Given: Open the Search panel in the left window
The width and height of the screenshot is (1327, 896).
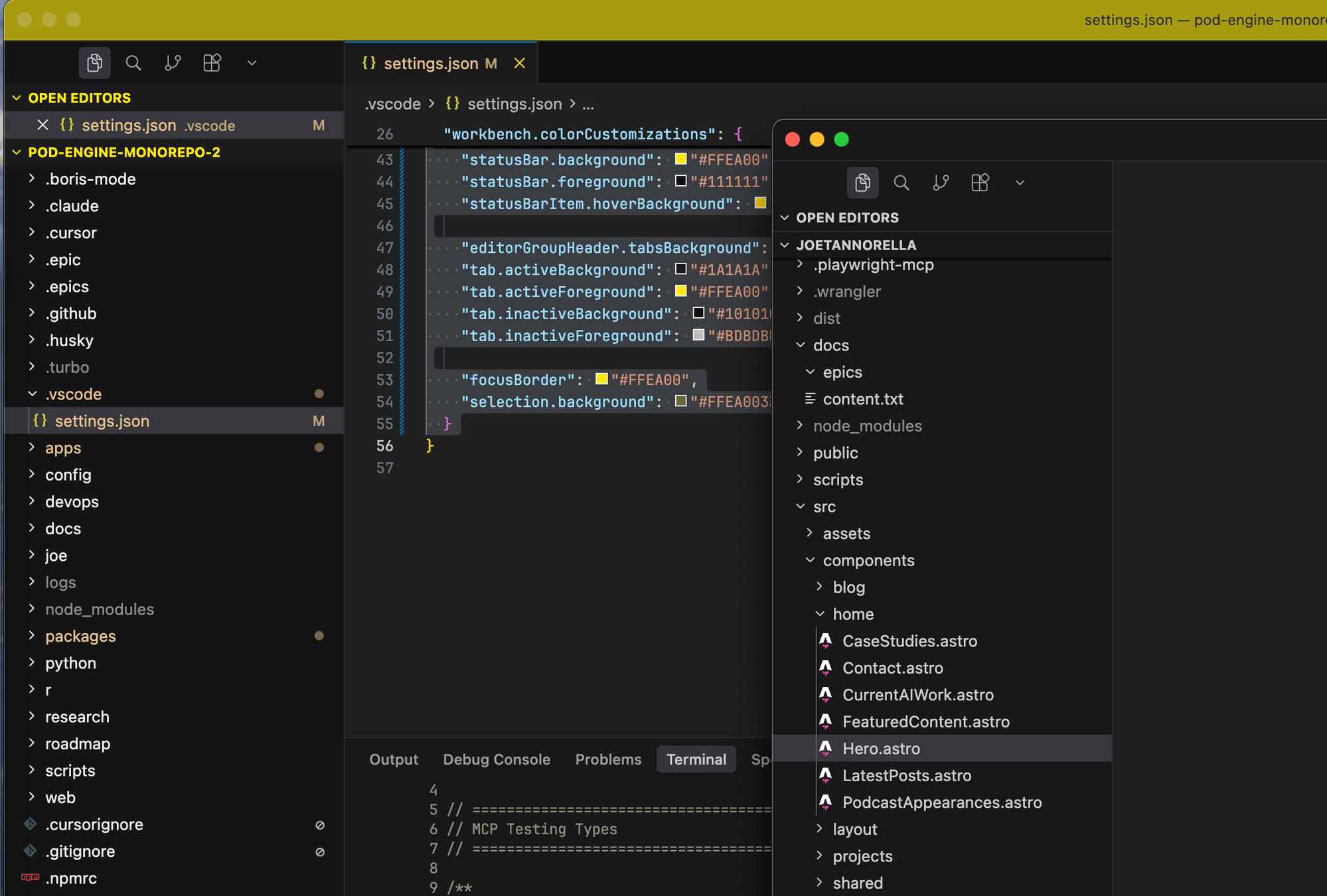Looking at the screenshot, I should (133, 62).
